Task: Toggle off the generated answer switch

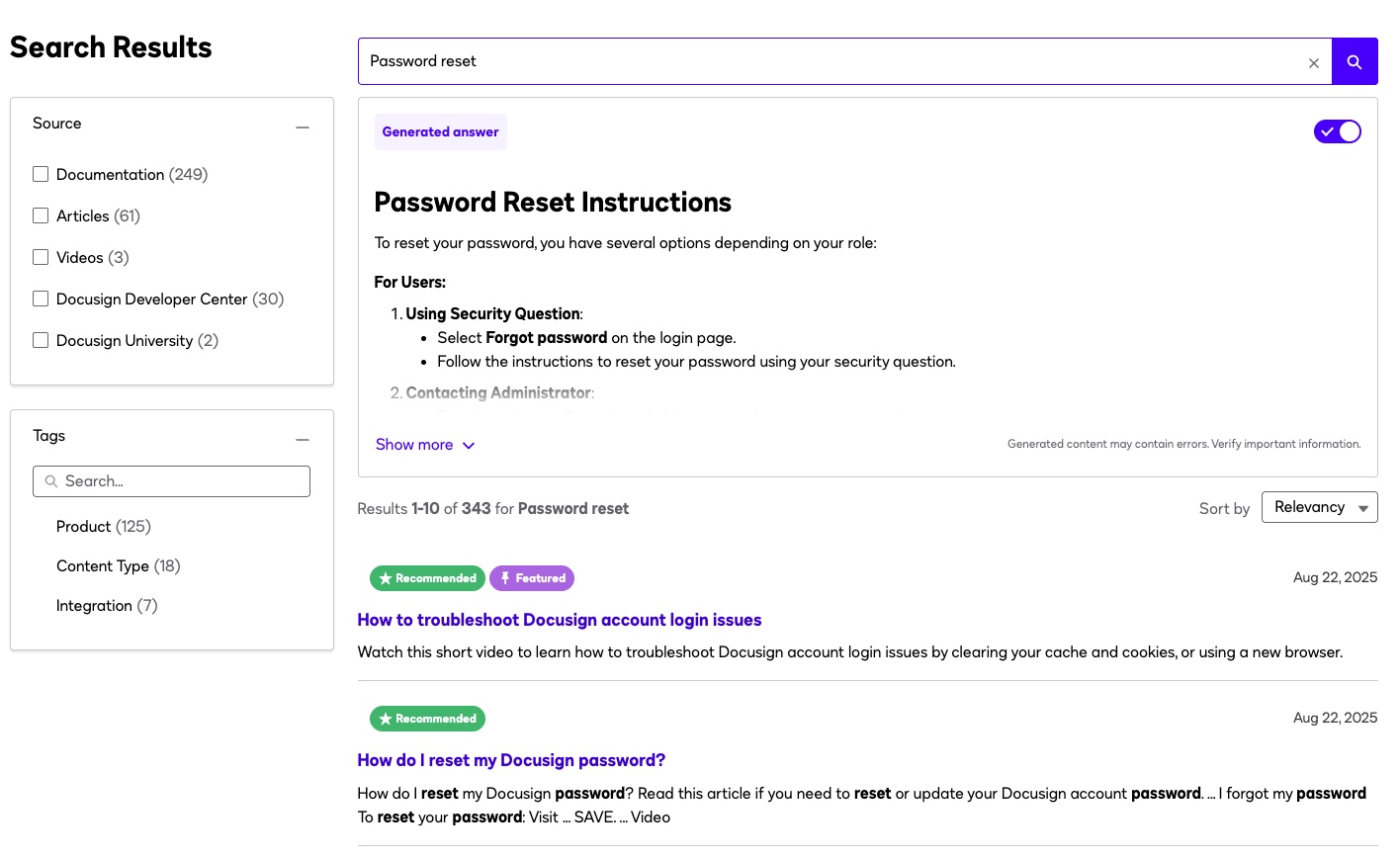Action: click(x=1337, y=131)
